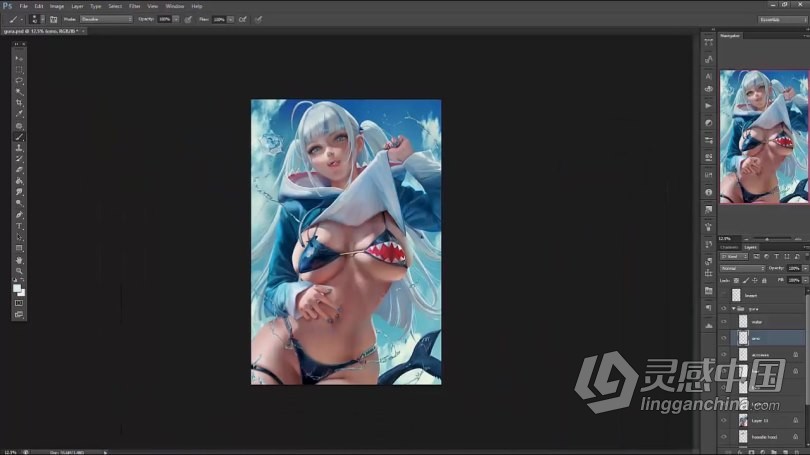The image size is (810, 455).
Task: Toggle pressure for size button
Action: point(258,20)
